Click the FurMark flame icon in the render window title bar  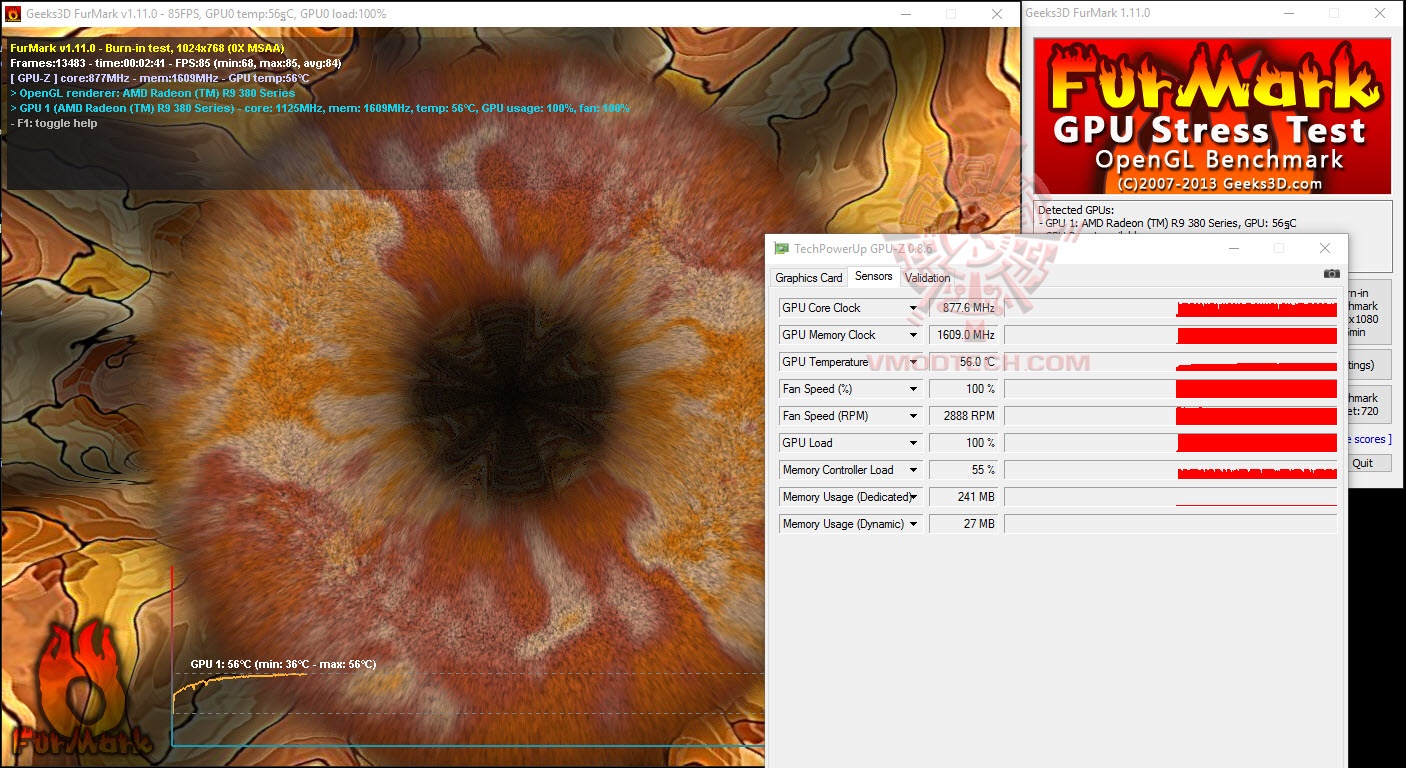[x=12, y=14]
